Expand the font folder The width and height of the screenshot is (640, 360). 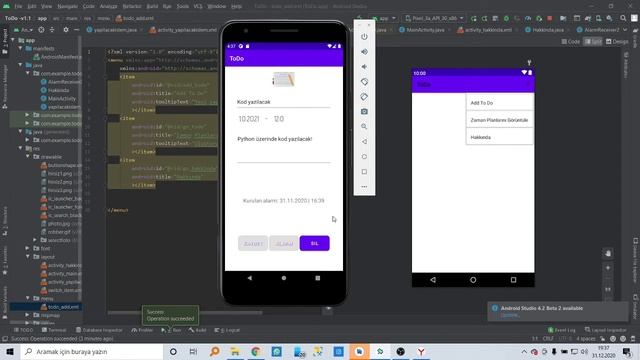coord(28,248)
